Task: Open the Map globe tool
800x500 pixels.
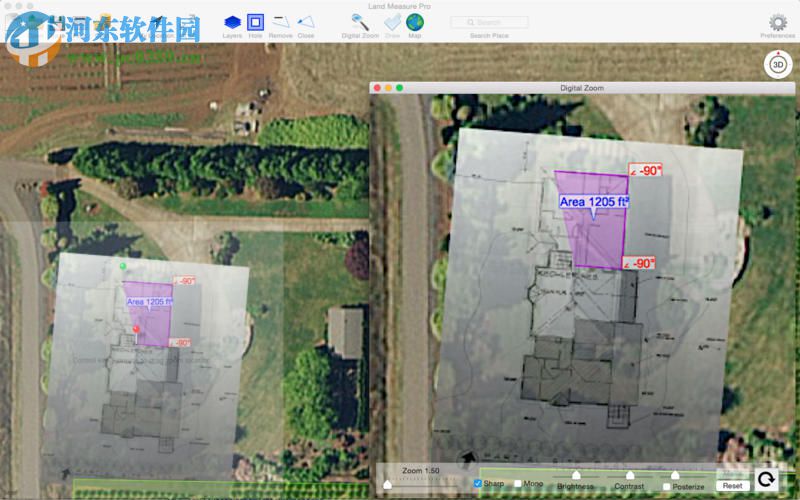Action: [x=415, y=22]
